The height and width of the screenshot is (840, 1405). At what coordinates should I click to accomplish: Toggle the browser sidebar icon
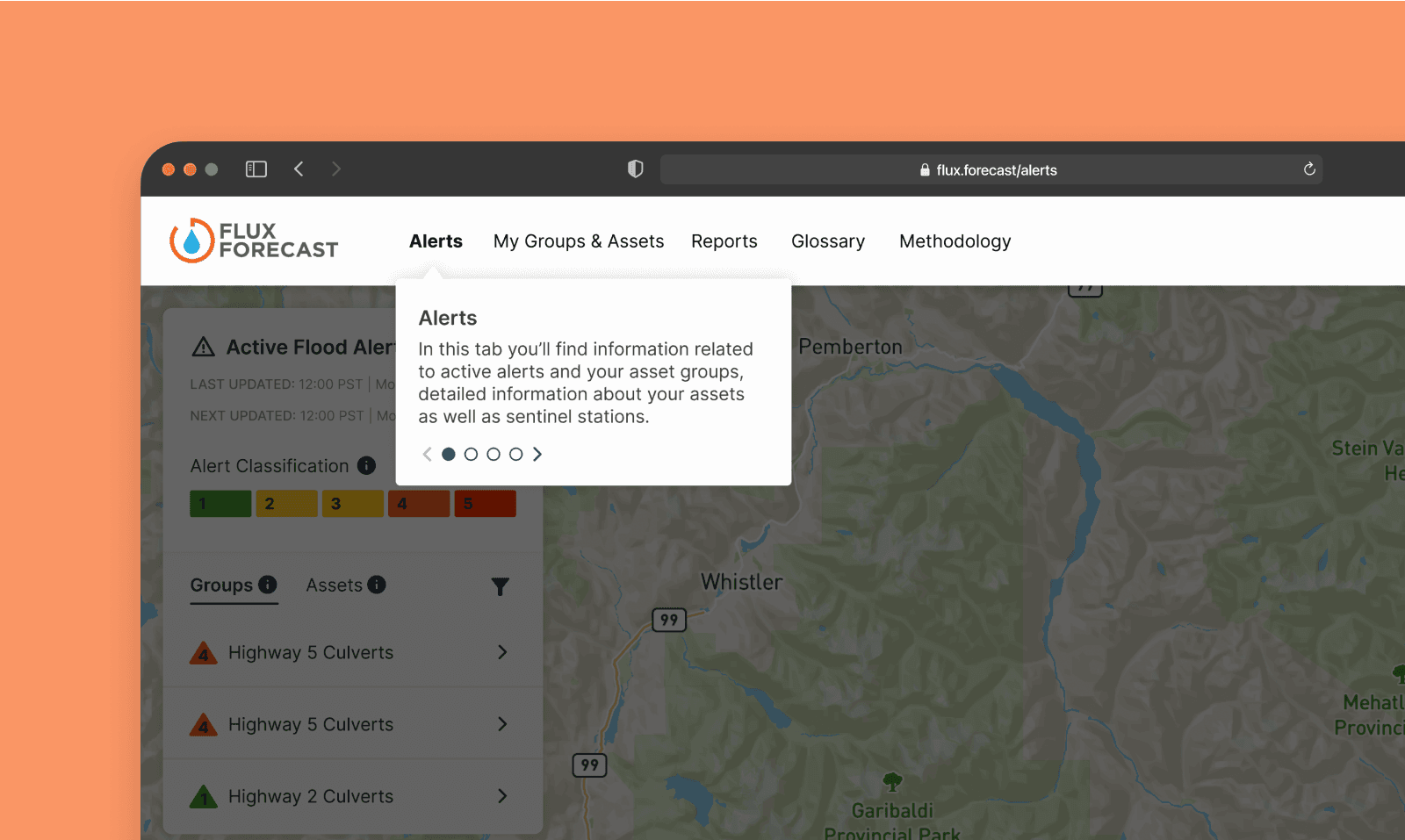click(x=256, y=169)
